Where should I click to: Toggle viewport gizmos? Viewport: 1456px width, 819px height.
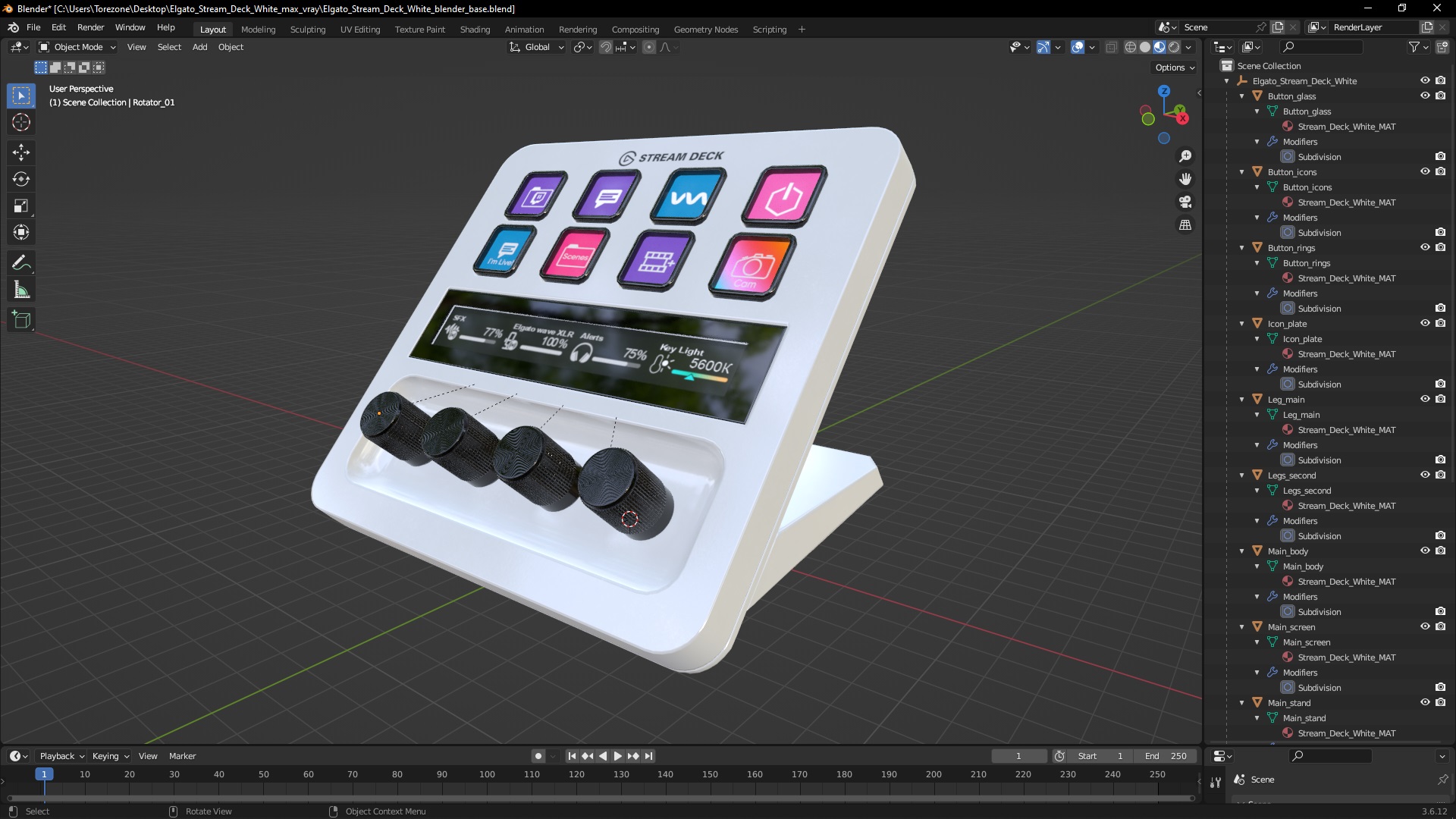tap(1043, 47)
